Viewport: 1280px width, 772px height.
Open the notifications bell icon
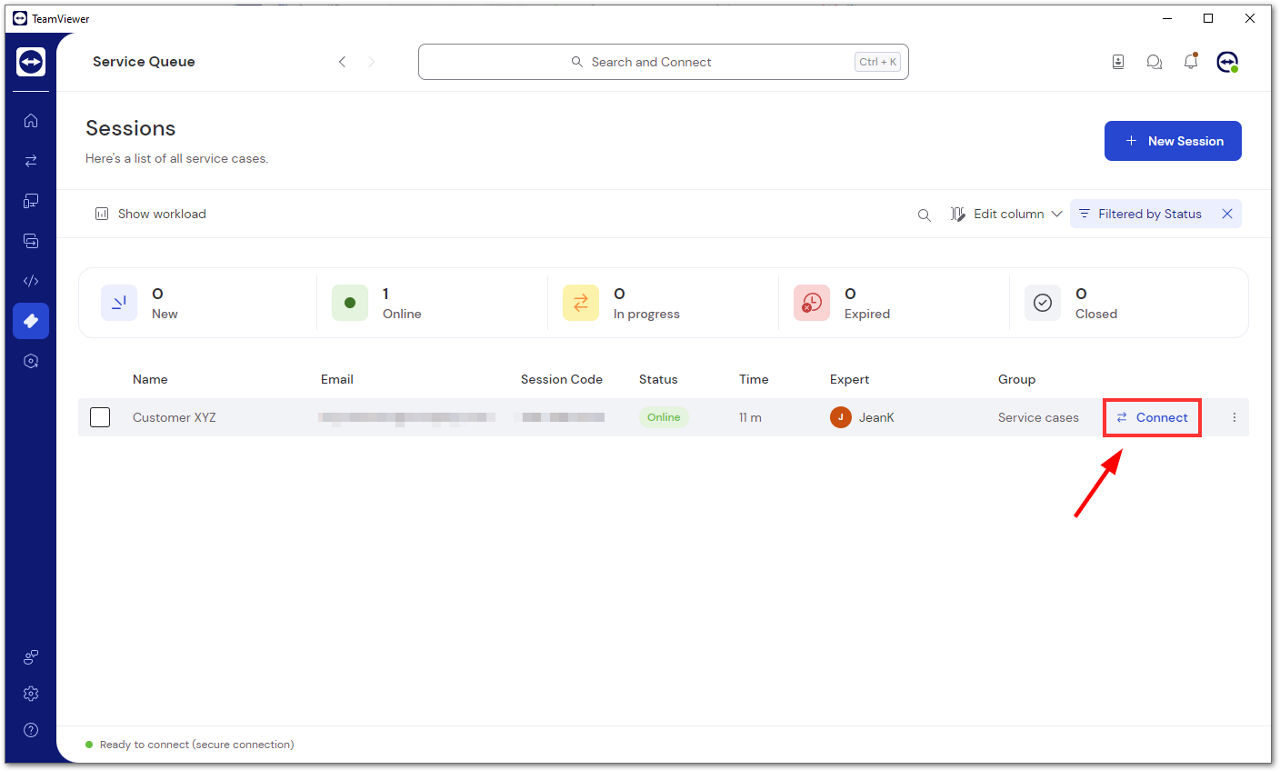point(1190,62)
